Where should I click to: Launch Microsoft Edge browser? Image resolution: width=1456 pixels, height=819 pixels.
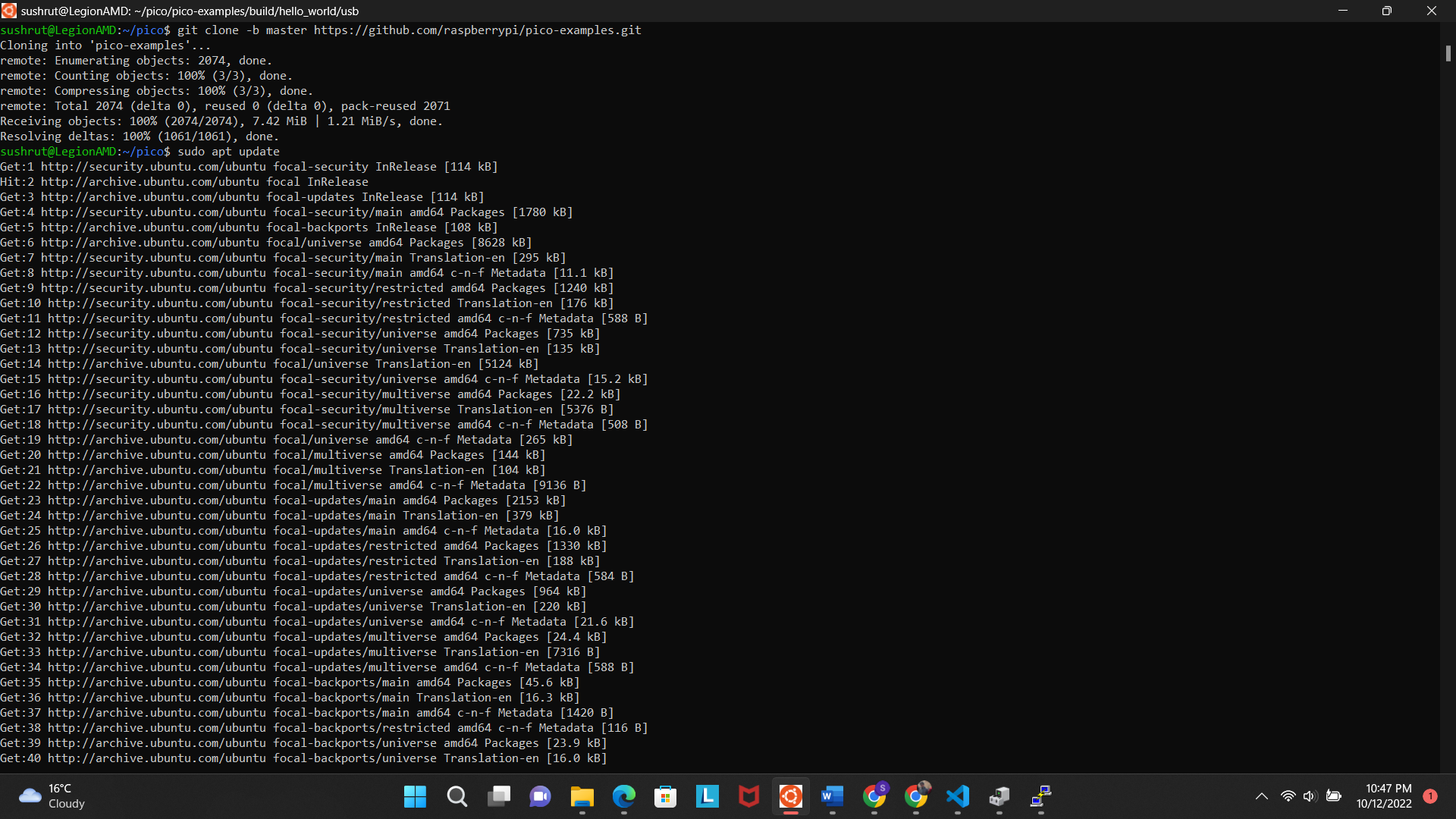pos(623,796)
